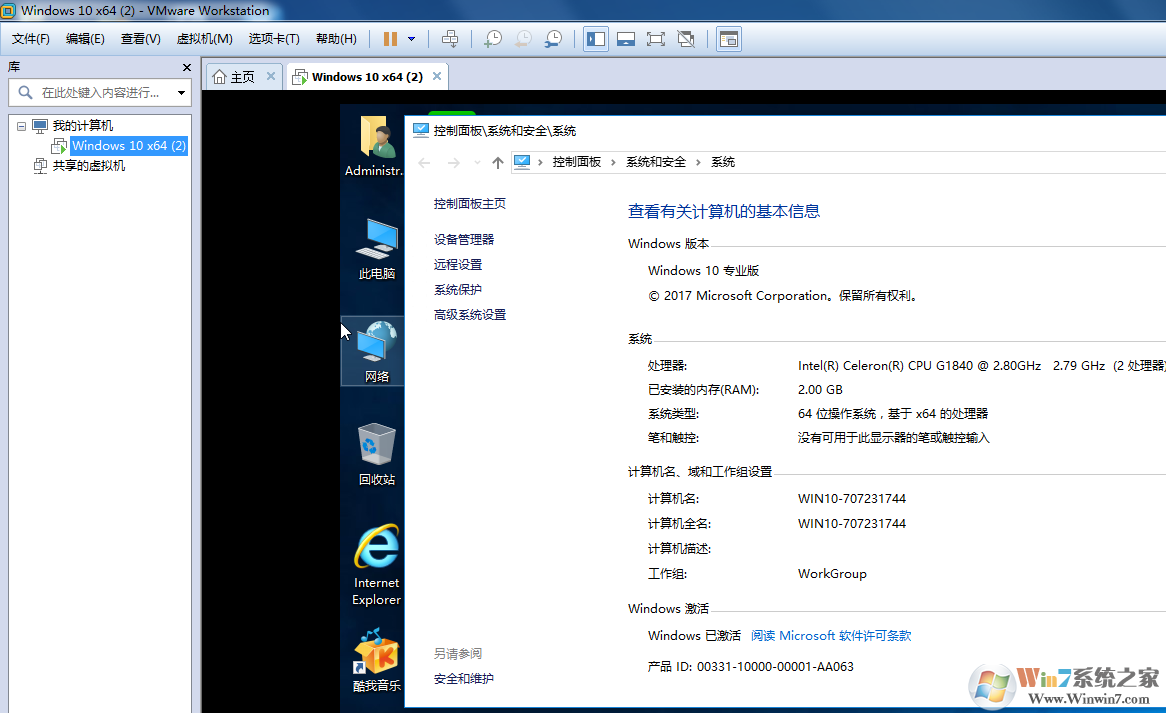This screenshot has width=1166, height=713.
Task: Select 共享的虚拟机 in the library
Action: coord(89,166)
